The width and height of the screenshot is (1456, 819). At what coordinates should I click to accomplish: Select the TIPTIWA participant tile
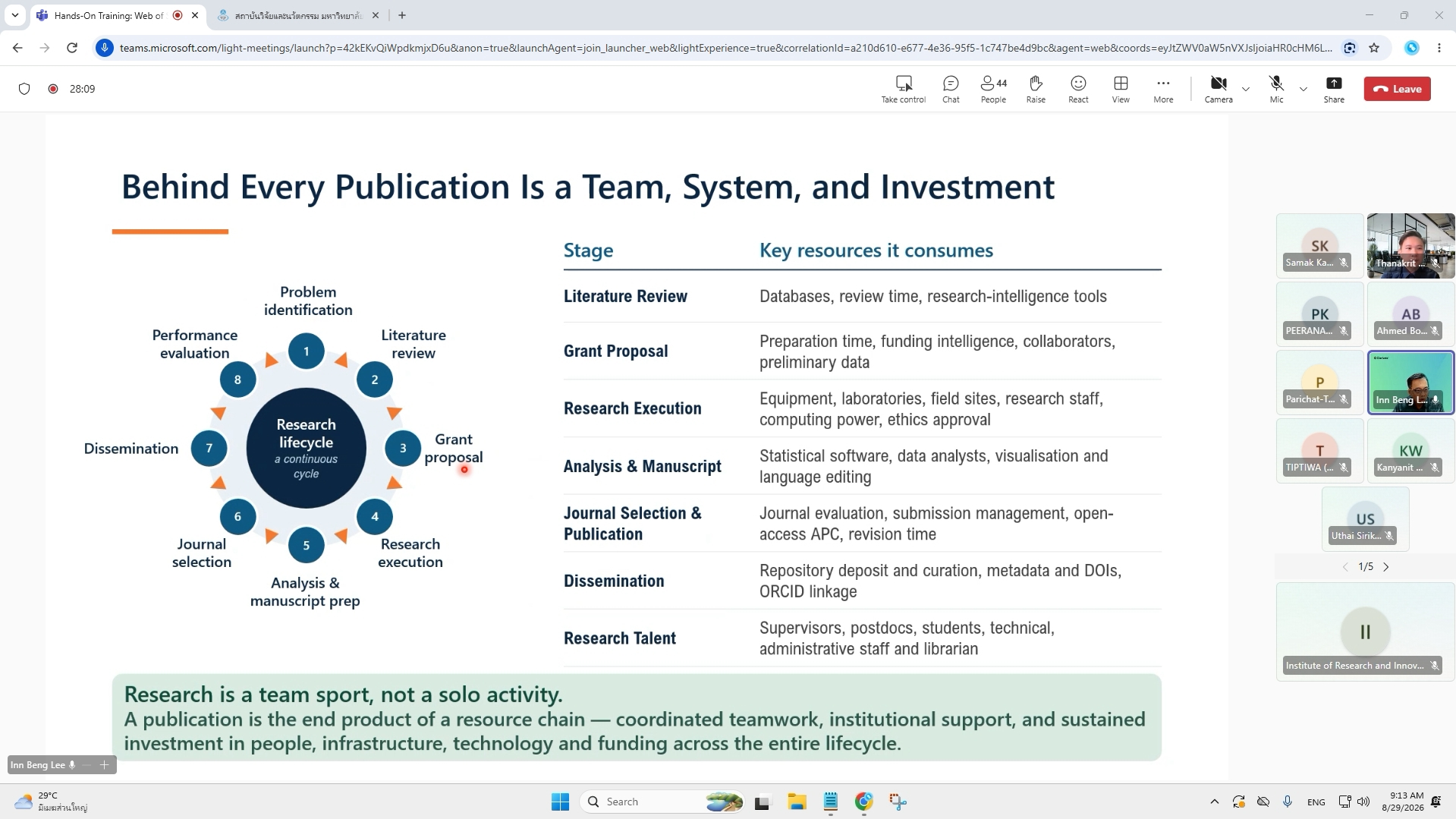(1320, 450)
